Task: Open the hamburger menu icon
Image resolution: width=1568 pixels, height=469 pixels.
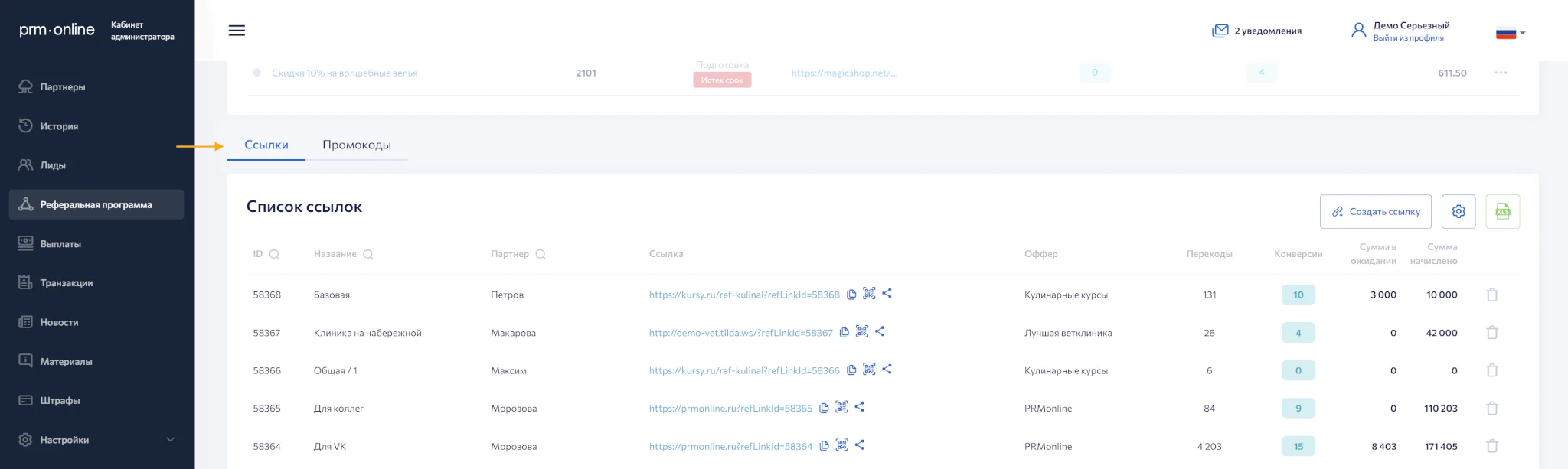Action: [237, 31]
